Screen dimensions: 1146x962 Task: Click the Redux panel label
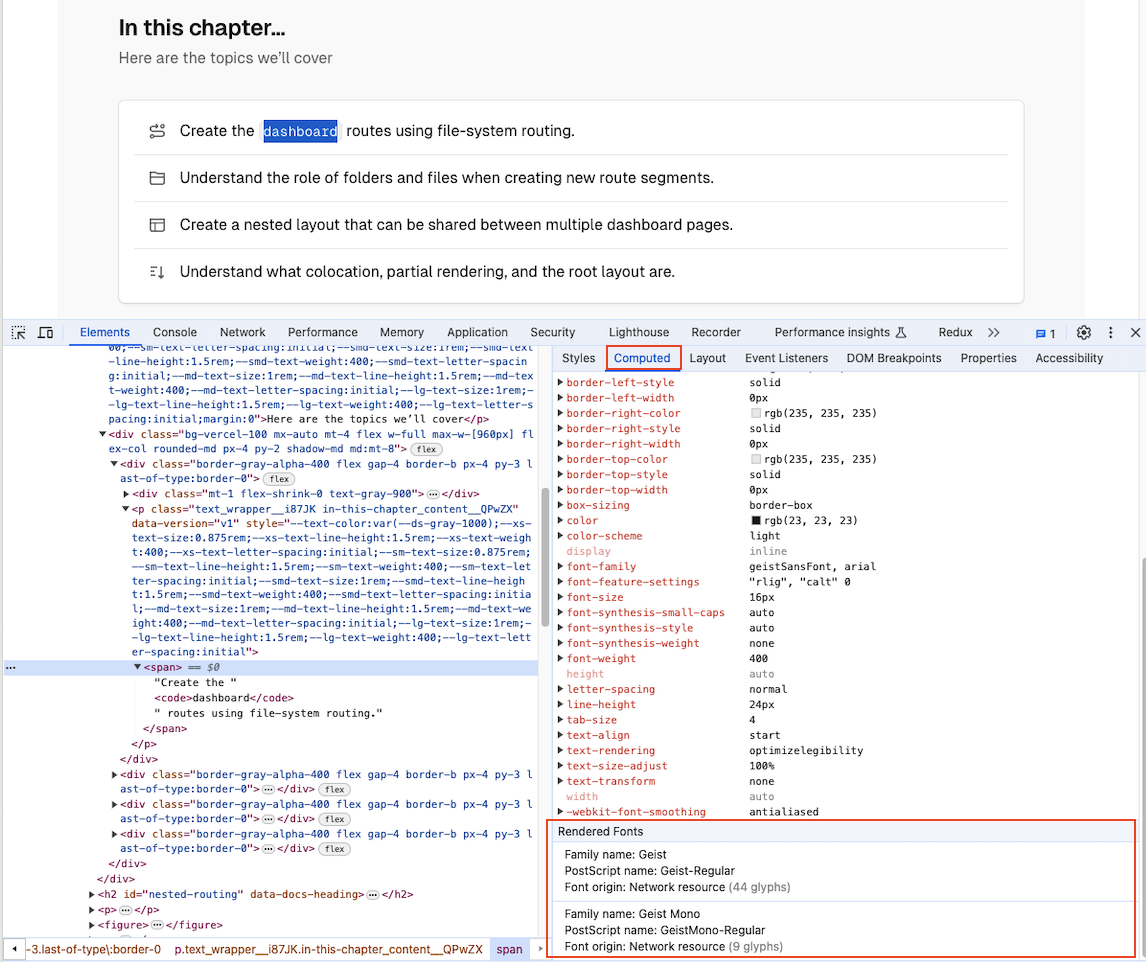[x=954, y=332]
